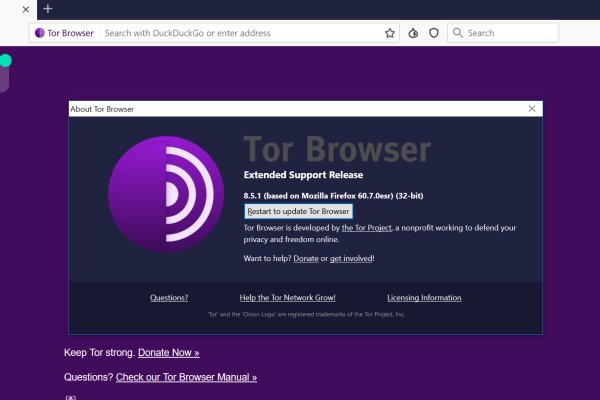Open the Questions? link in dialog footer
The height and width of the screenshot is (400, 600).
[169, 297]
